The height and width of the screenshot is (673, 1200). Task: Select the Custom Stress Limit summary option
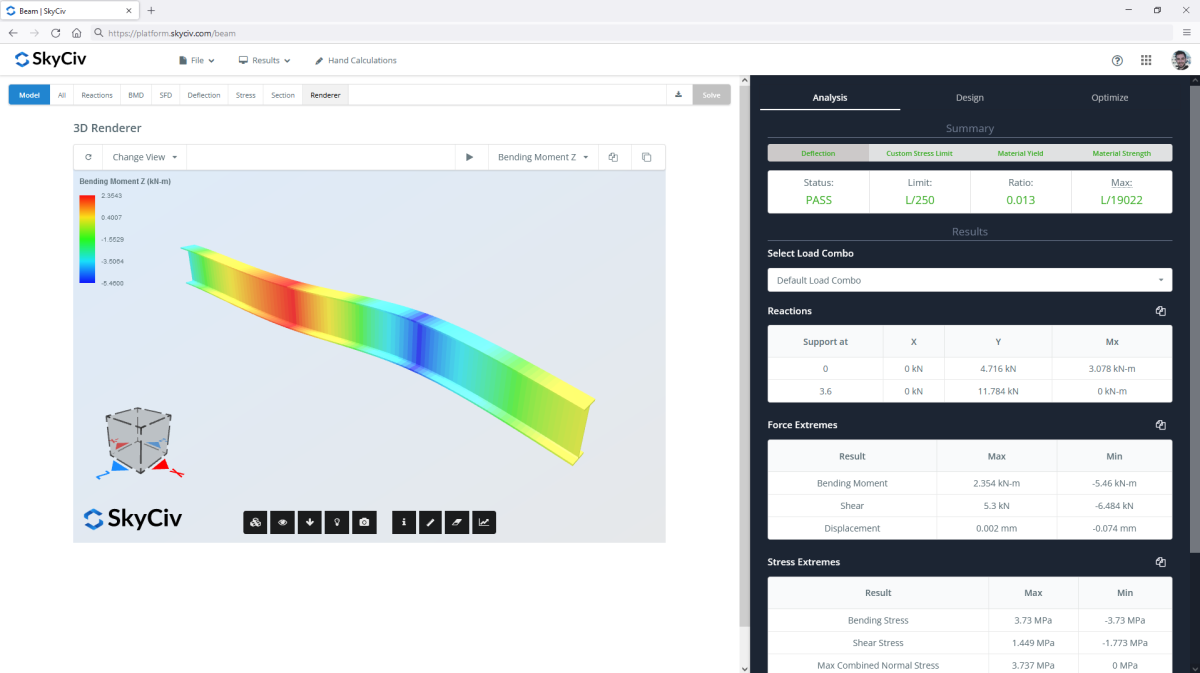919,154
